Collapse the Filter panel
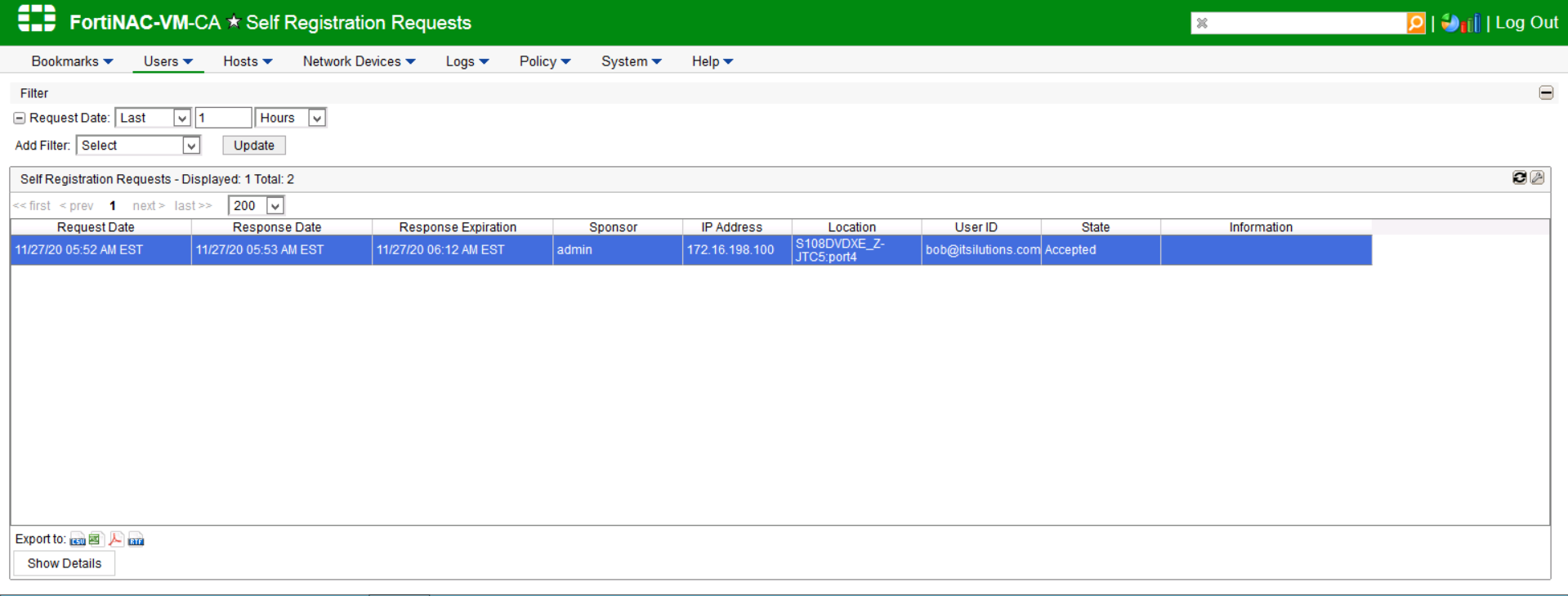The image size is (1568, 596). pos(1546,93)
